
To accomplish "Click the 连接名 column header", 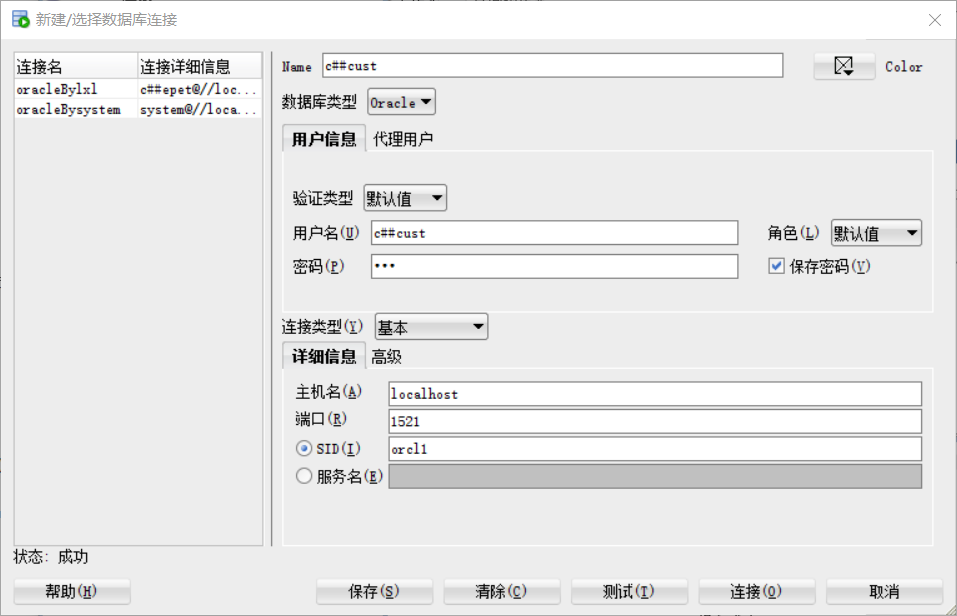I will 76,66.
